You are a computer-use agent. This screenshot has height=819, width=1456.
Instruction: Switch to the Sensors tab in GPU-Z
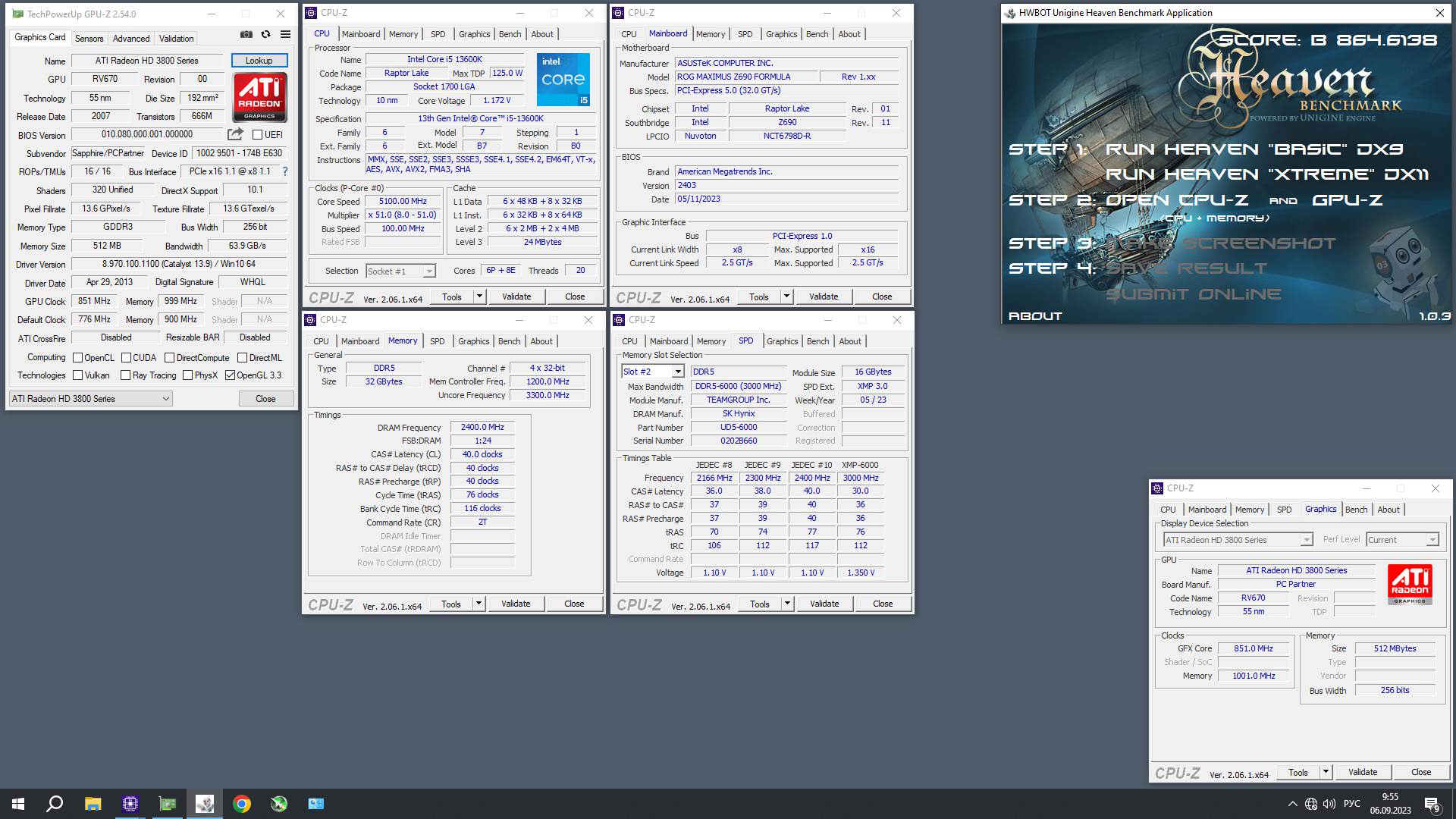click(89, 38)
